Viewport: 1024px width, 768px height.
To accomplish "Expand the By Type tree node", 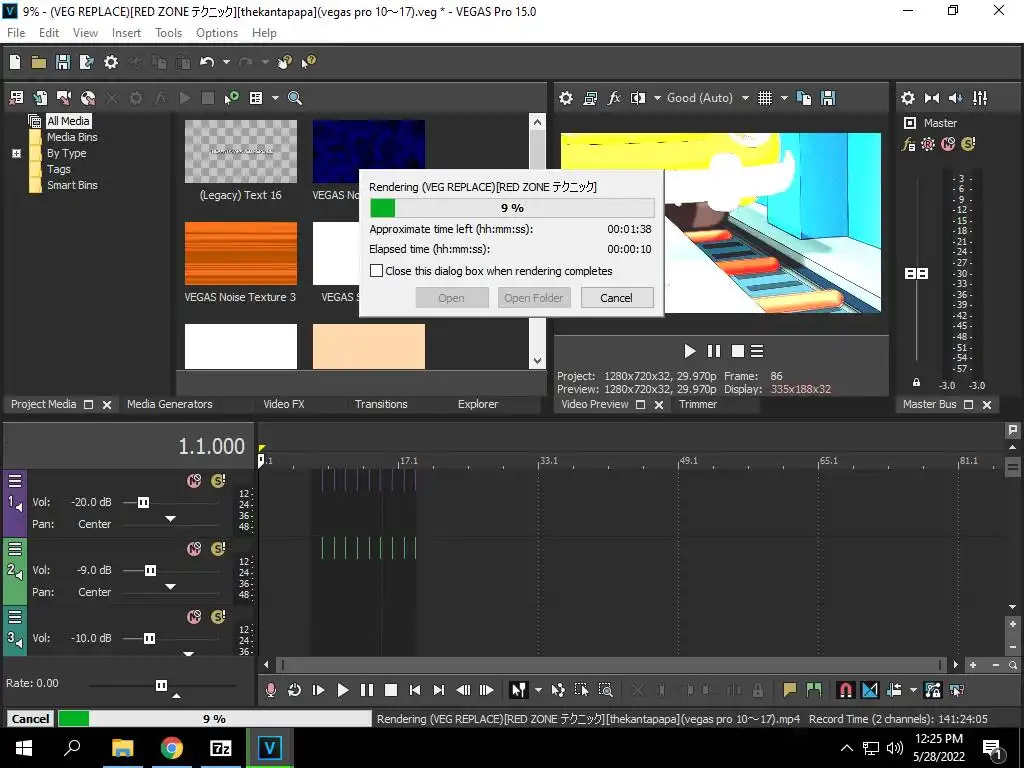I will pyautogui.click(x=16, y=153).
